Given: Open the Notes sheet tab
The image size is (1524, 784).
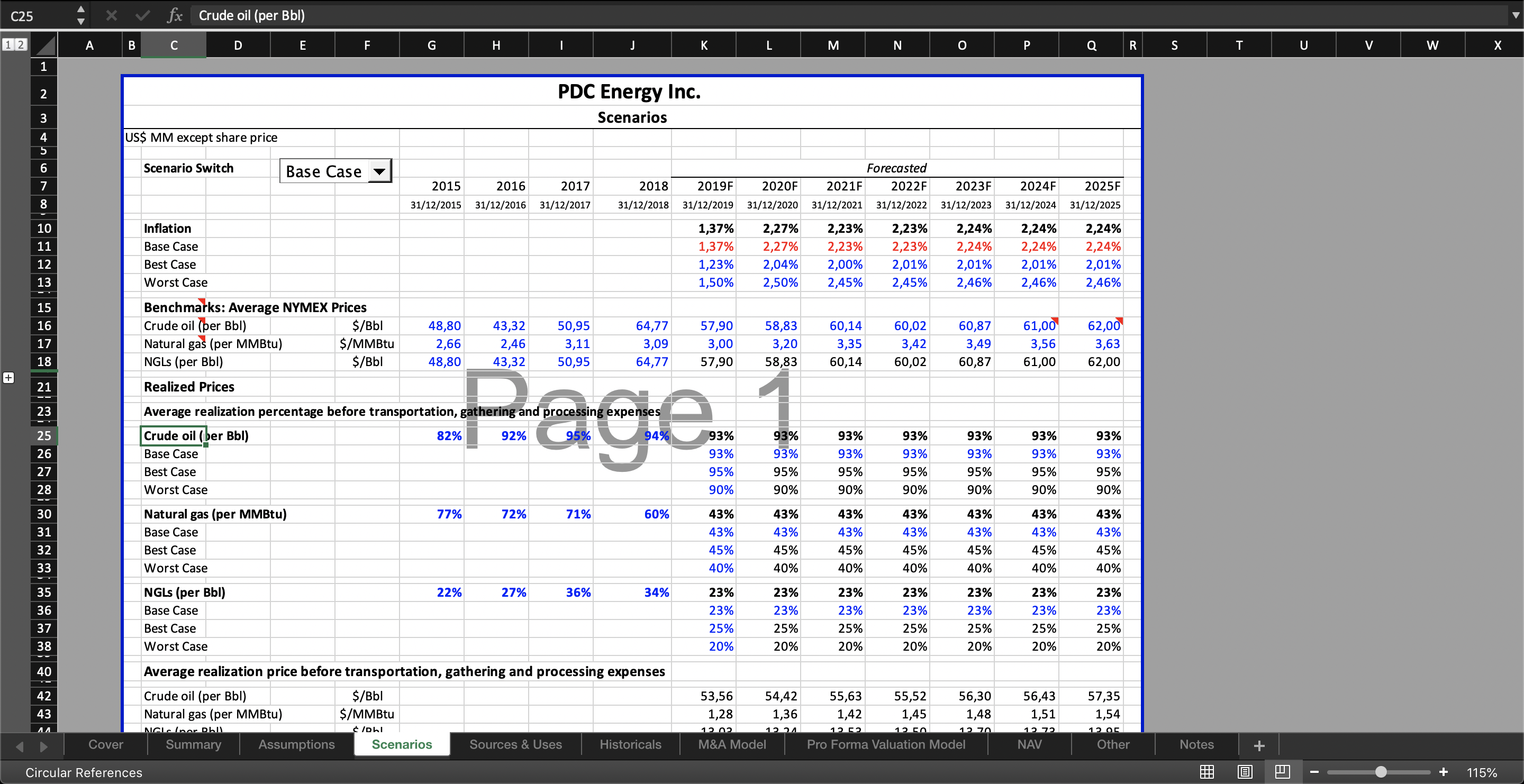Looking at the screenshot, I should (x=1196, y=744).
